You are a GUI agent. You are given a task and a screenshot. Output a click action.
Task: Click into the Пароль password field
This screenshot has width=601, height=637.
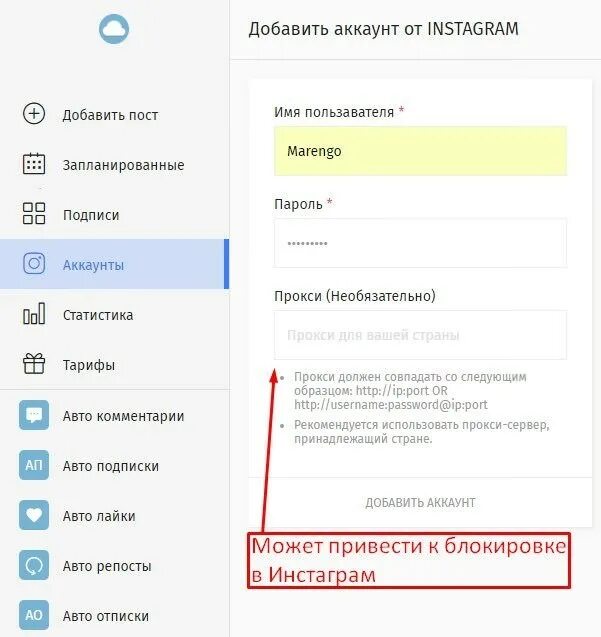click(x=420, y=243)
